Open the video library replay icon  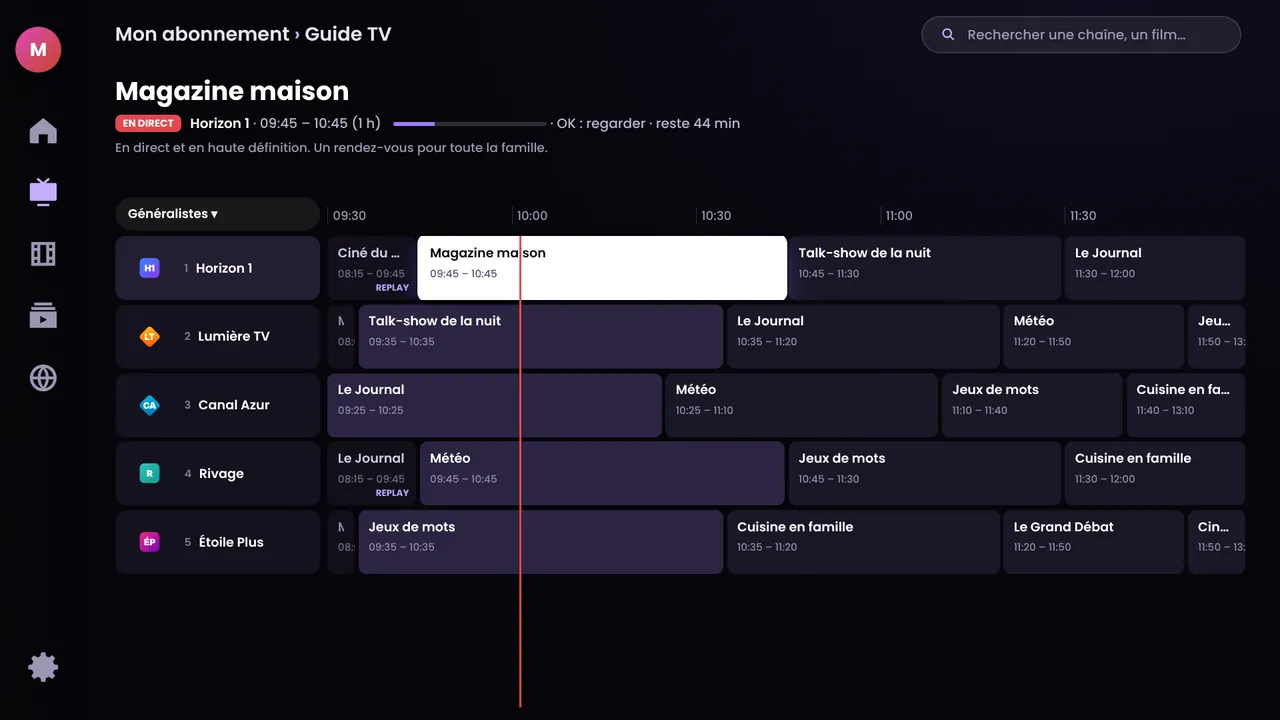tap(43, 316)
